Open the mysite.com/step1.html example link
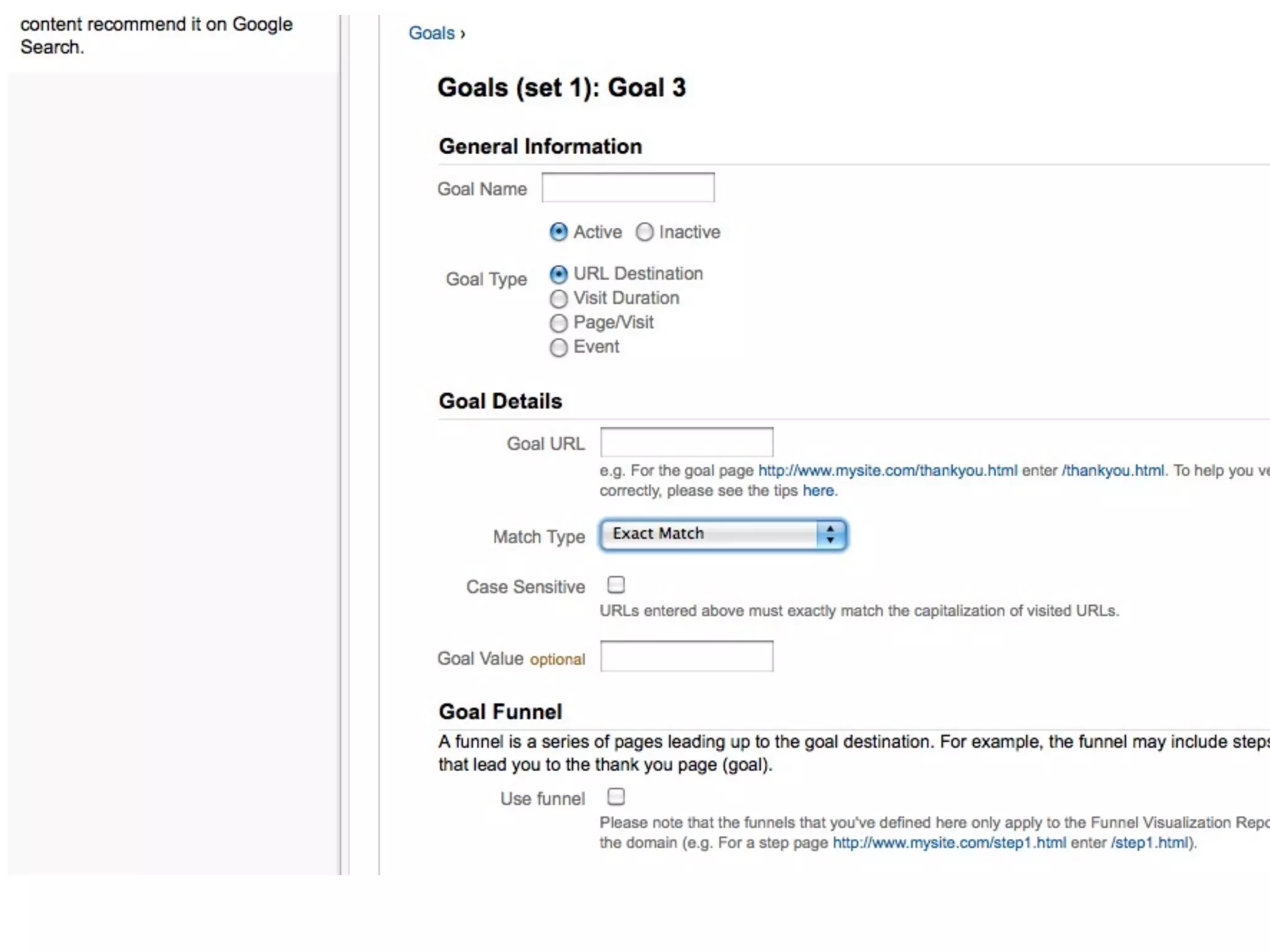The height and width of the screenshot is (952, 1270). pos(949,843)
